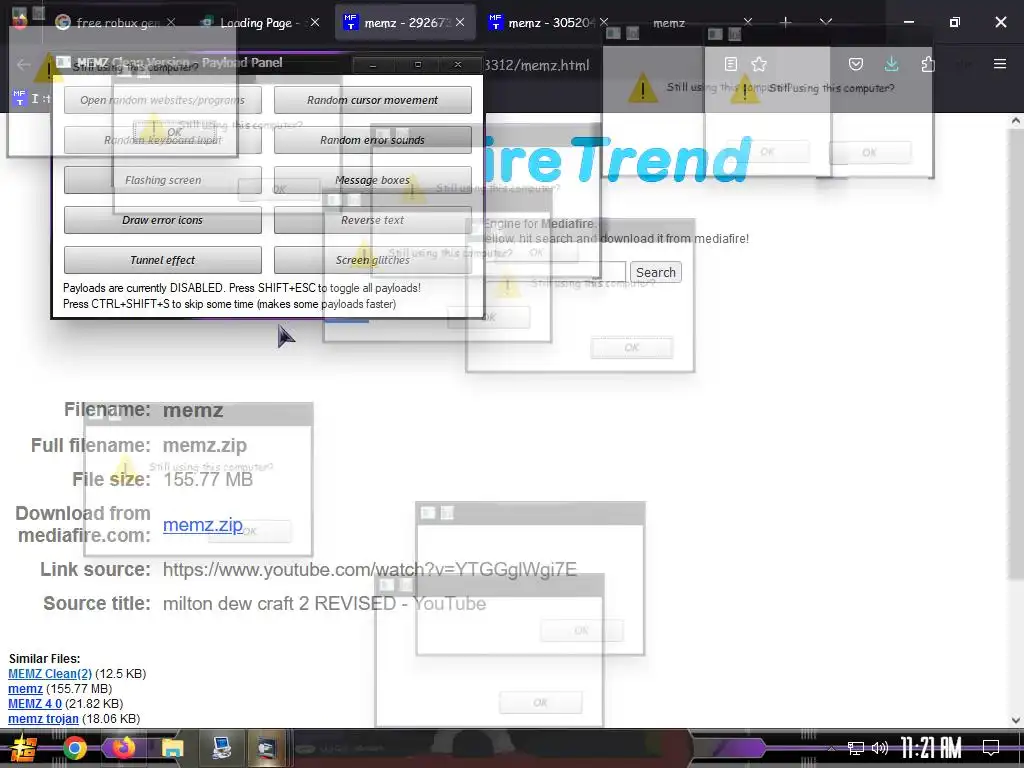Toggle Random error sounds payload
1024x768 pixels.
point(372,140)
